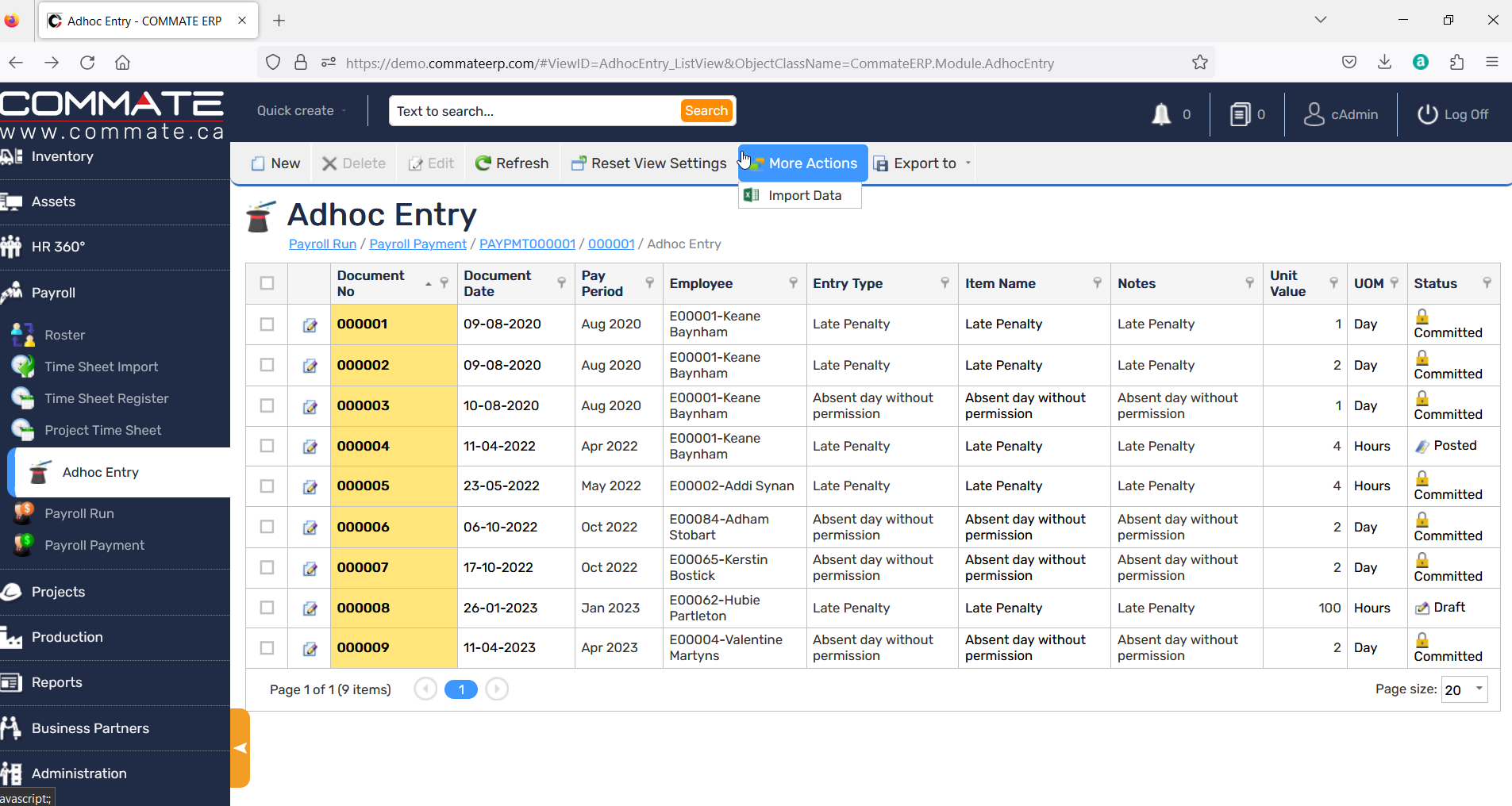Go to page 1 in pager
Screen dimensions: 1512x806
pyautogui.click(x=461, y=689)
